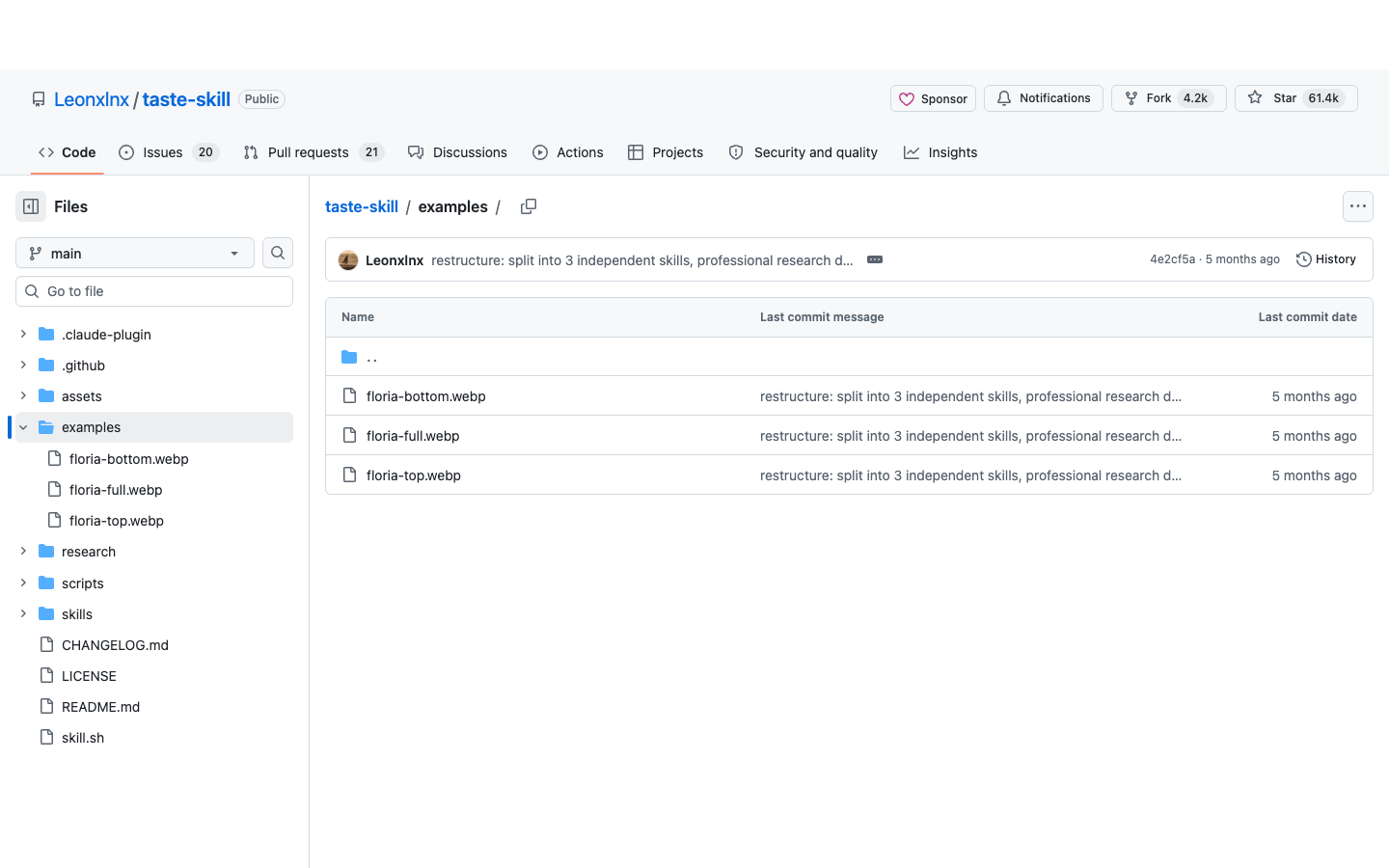Viewport: 1389px width, 868px height.
Task: Open the floria-top.webp commit message
Action: 970,475
